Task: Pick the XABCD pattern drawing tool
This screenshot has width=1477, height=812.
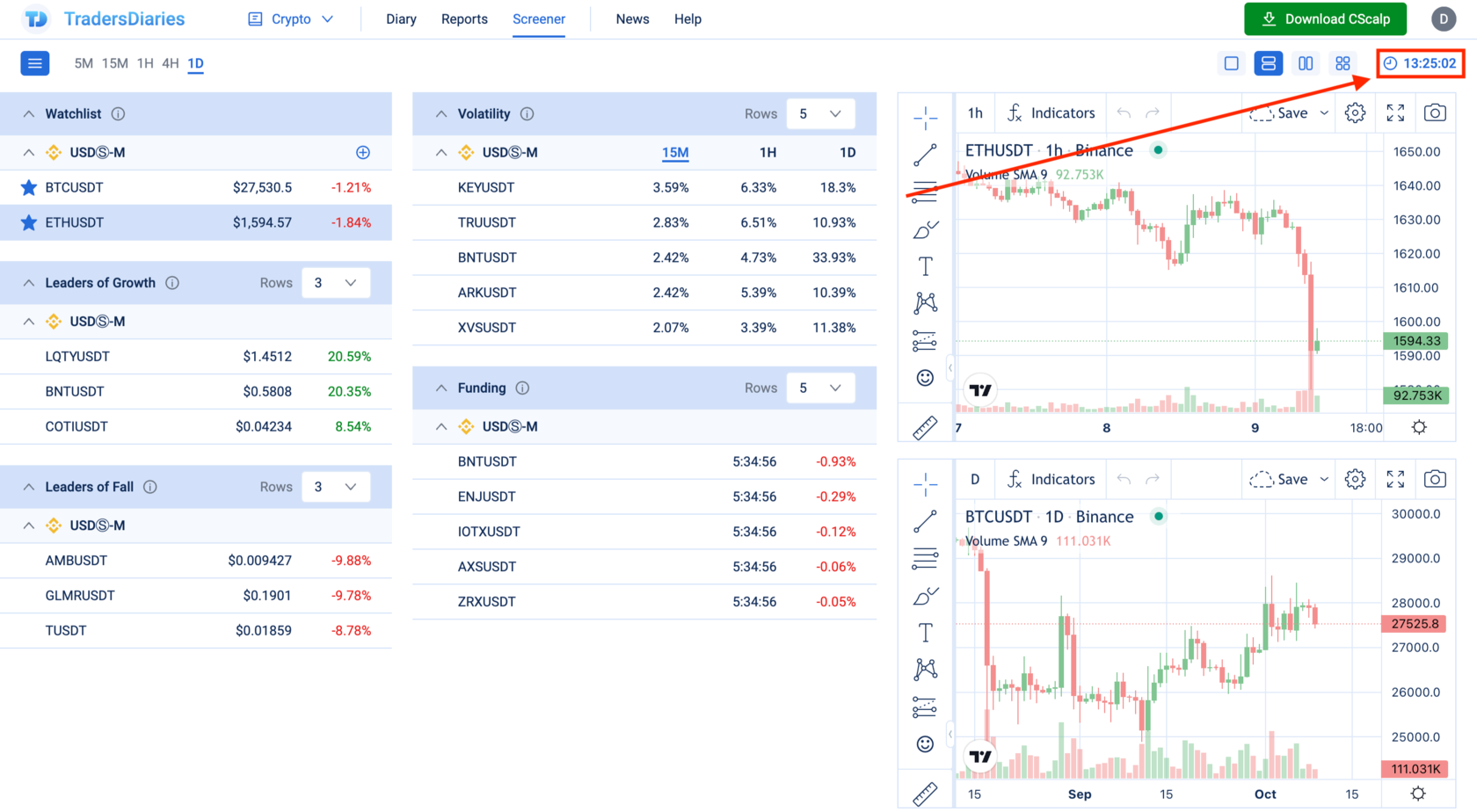Action: 925,301
